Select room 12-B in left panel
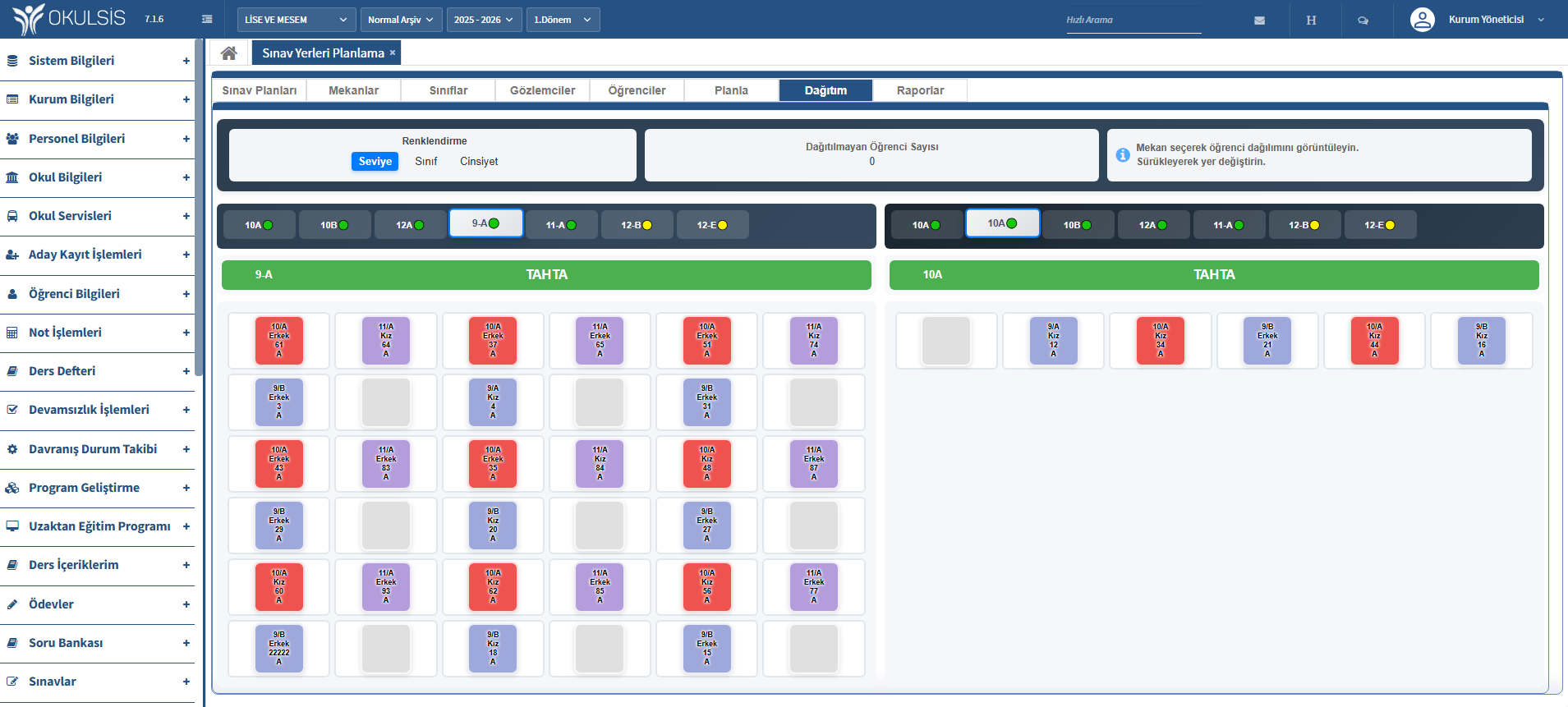Screen dimensions: 1568x707 click(x=637, y=225)
